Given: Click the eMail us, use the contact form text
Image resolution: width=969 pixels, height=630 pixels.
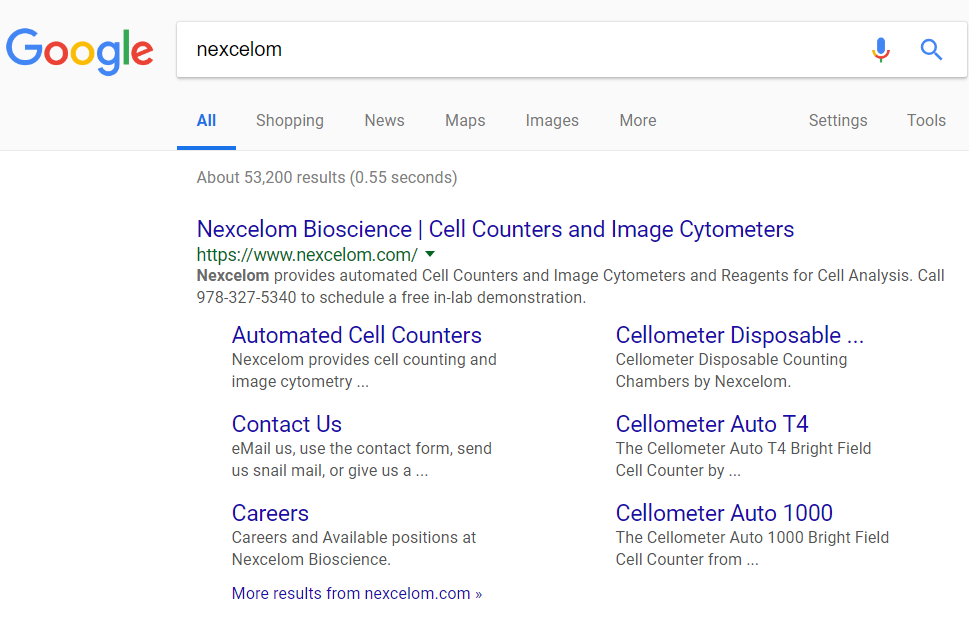Looking at the screenshot, I should point(362,459).
